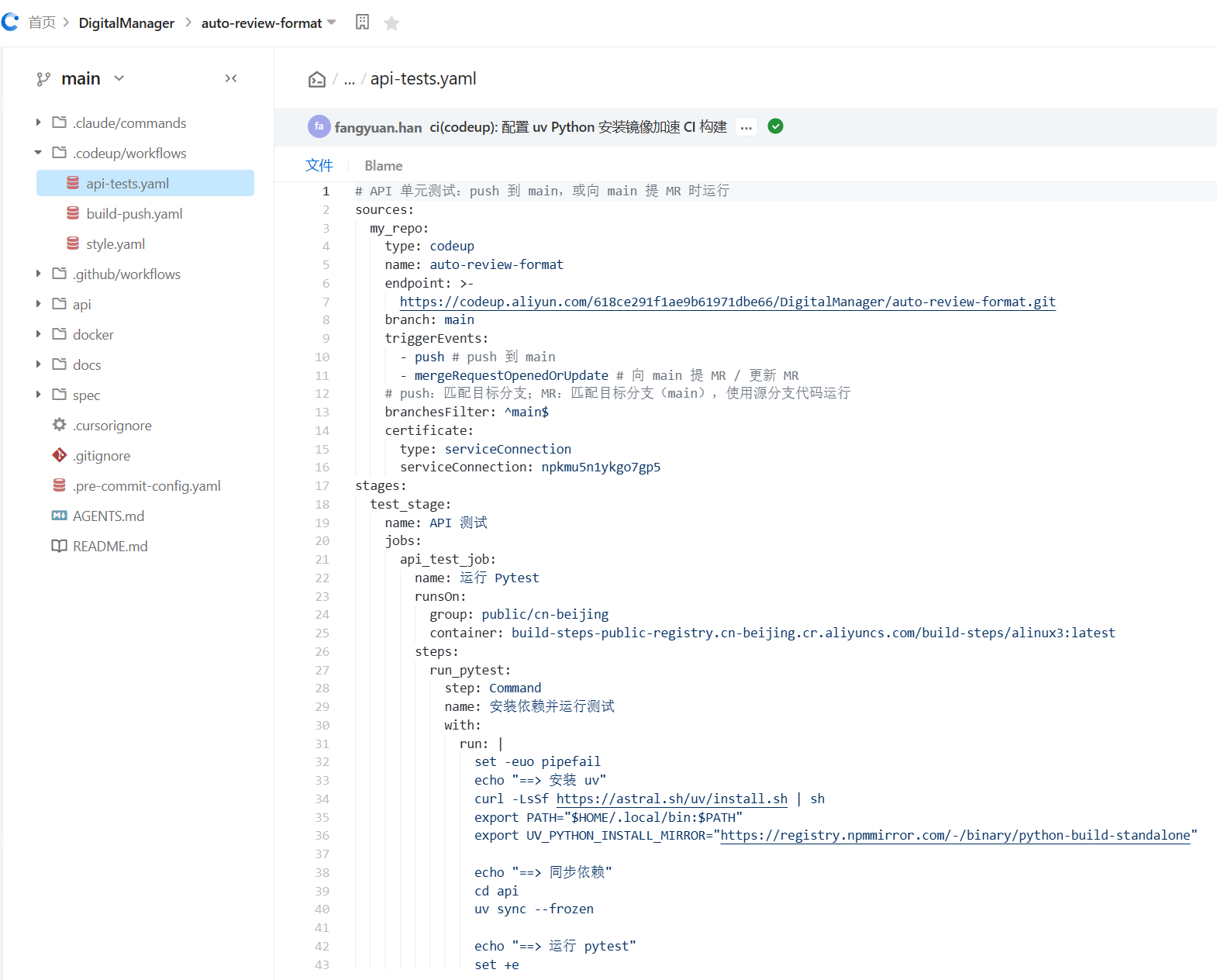Open the registry.npmmirror.com mirror link
Screen dimensions: 1217x980
pyautogui.click(x=956, y=835)
